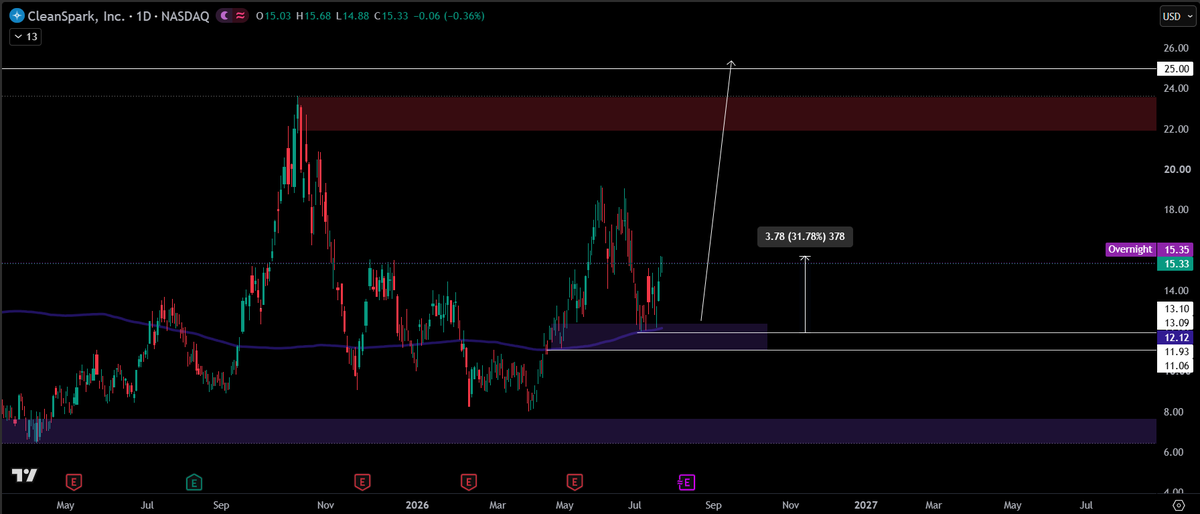Click the open value O15.03
The image size is (1200, 514).
274,16
